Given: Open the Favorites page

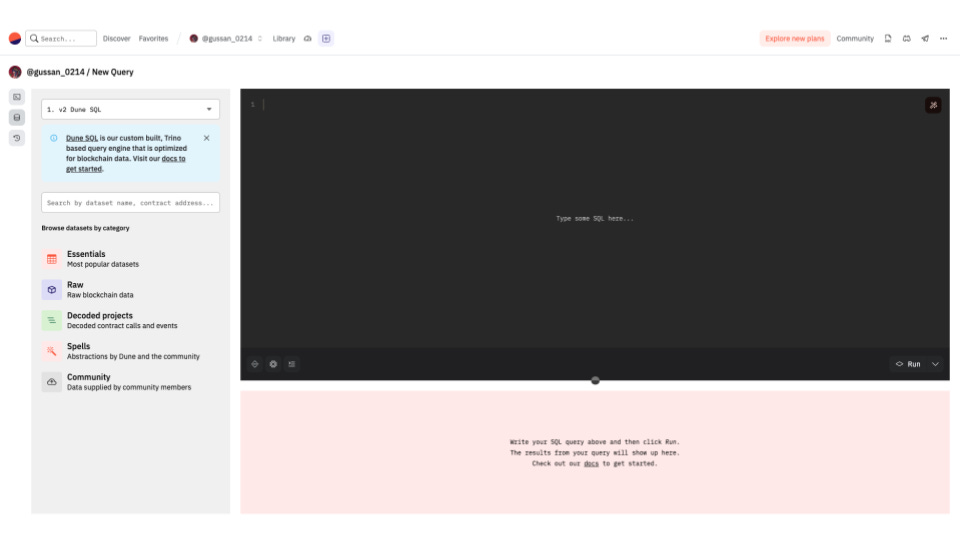Looking at the screenshot, I should pyautogui.click(x=153, y=39).
